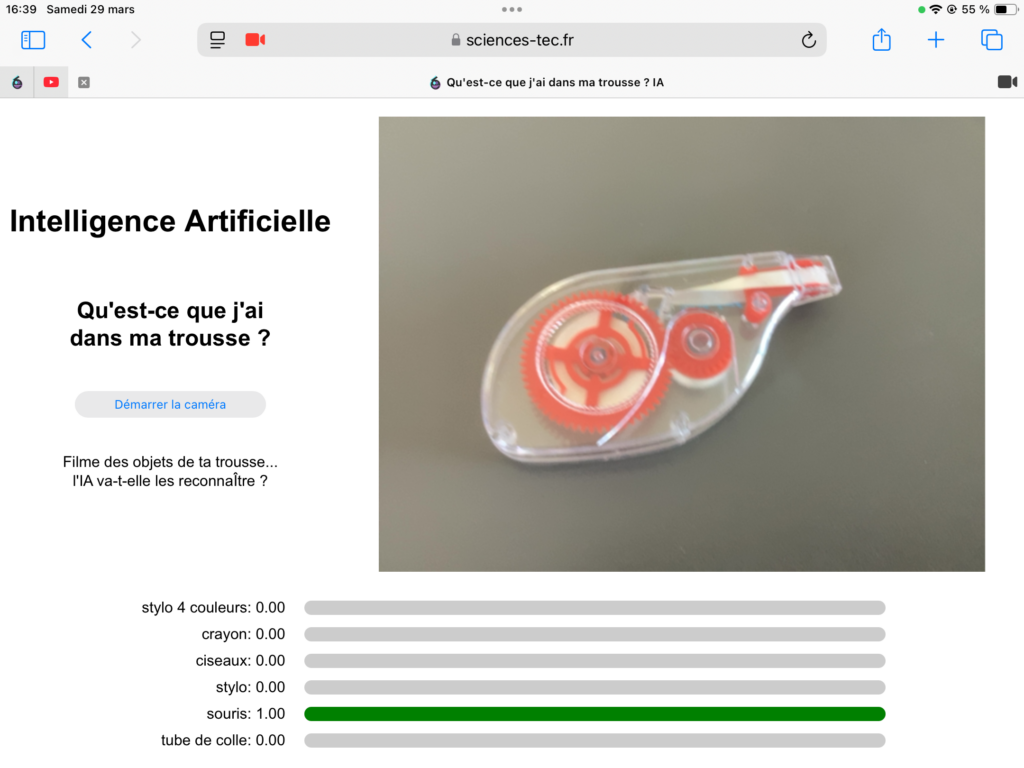Tap the camera icon in tab bar
Viewport: 1024px width, 768px height.
tap(1007, 82)
